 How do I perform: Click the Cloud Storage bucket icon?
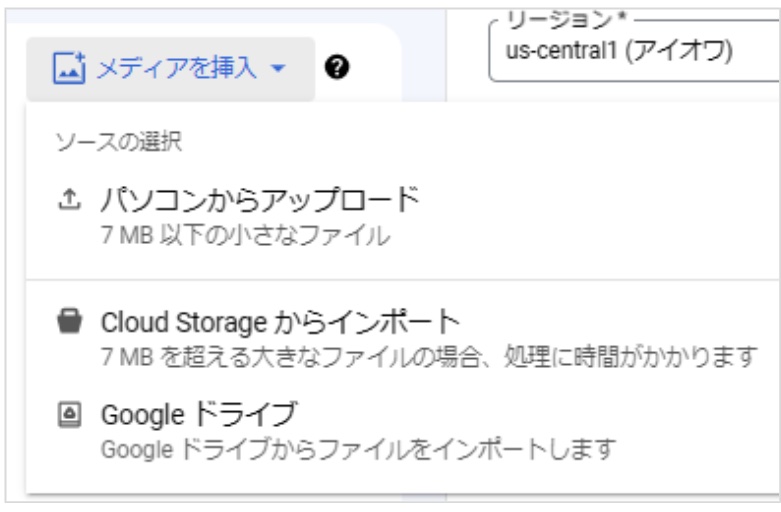tap(67, 323)
